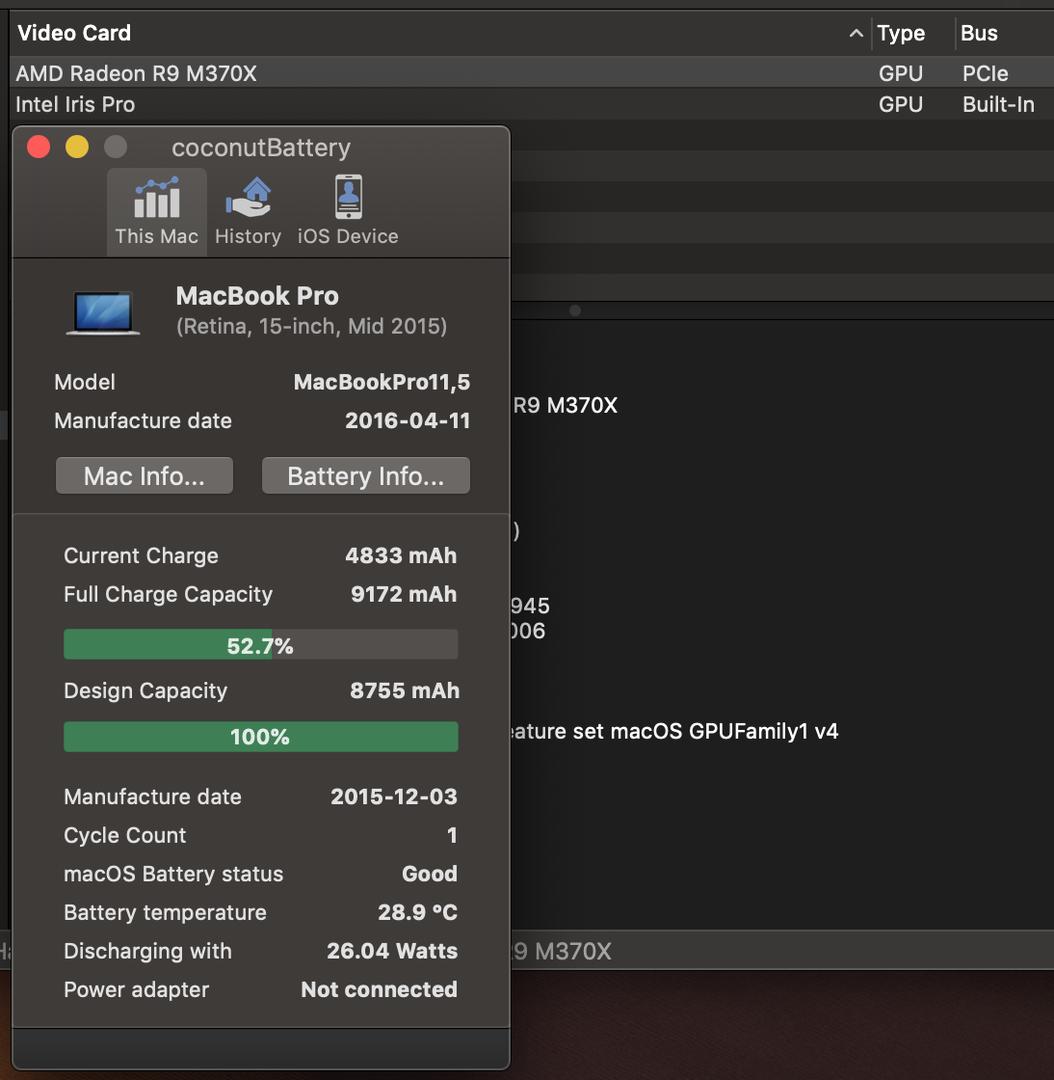1054x1080 pixels.
Task: Click the pane divider dot handle
Action: pyautogui.click(x=575, y=311)
